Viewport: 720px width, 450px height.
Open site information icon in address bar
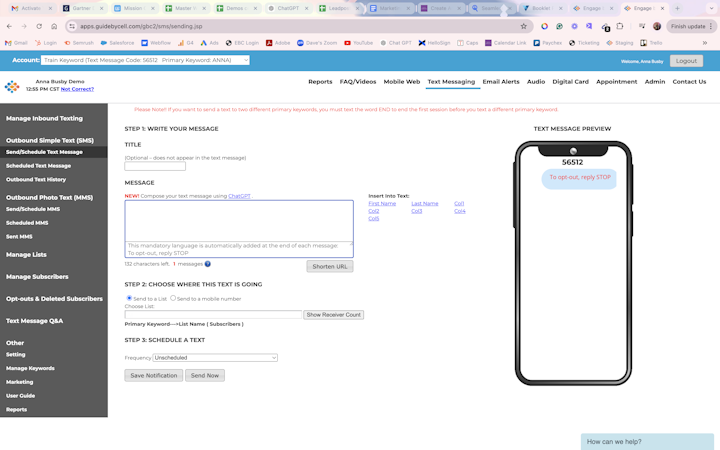[72, 26]
